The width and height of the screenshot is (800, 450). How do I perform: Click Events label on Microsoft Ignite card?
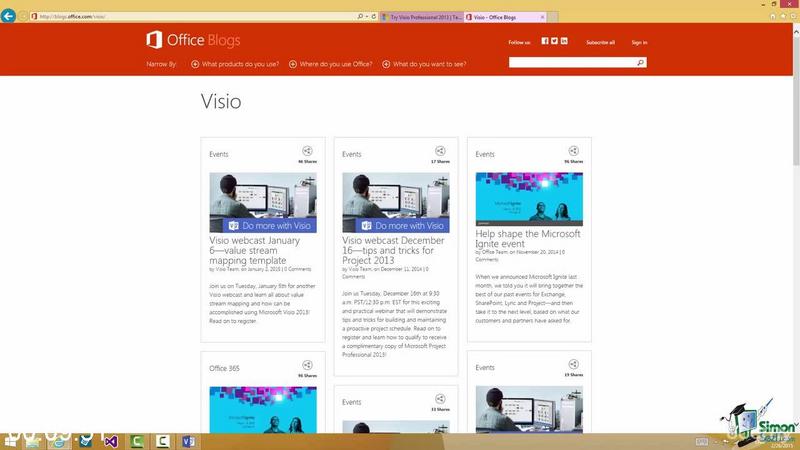coord(485,154)
